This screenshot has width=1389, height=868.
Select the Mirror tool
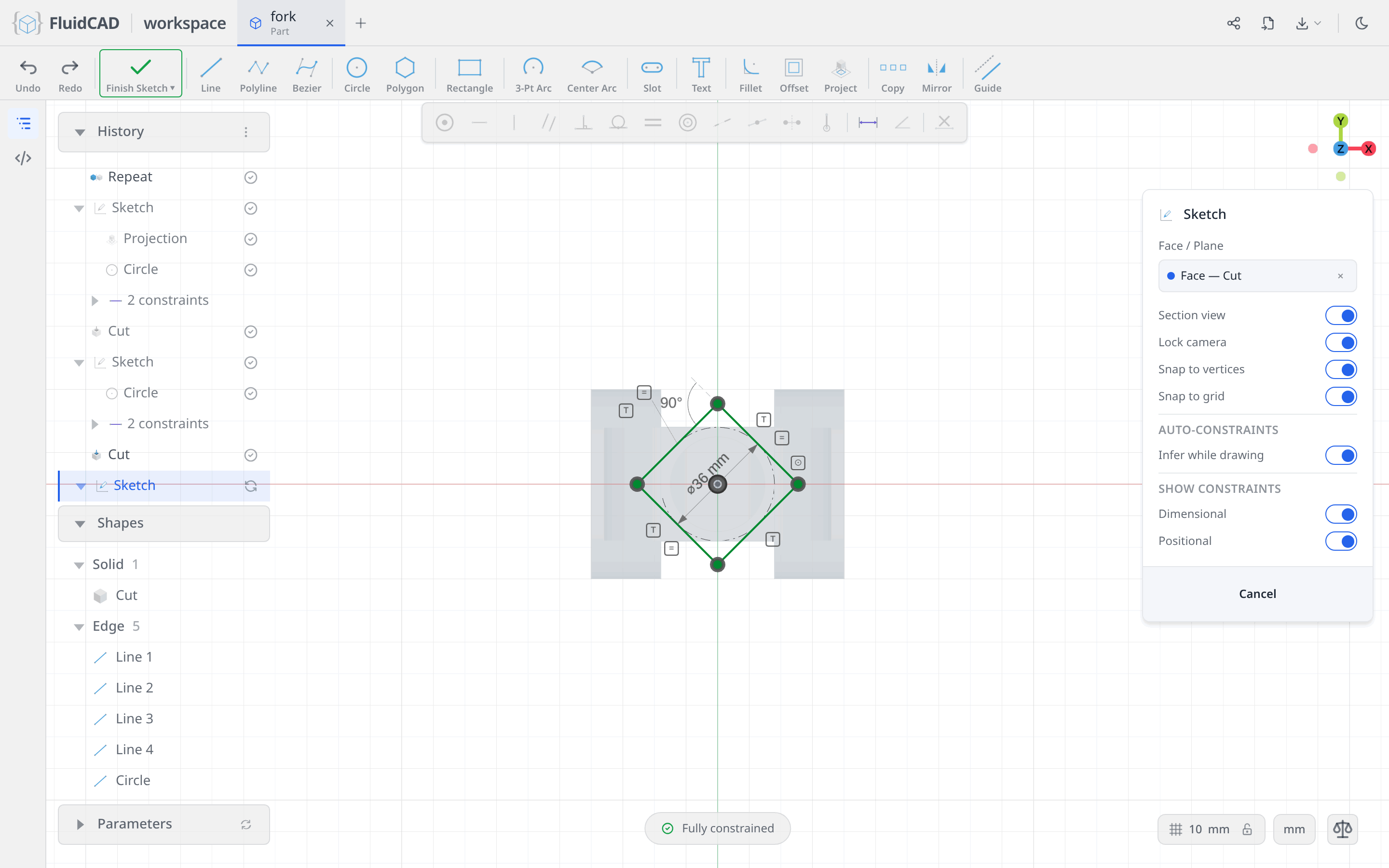(936, 74)
